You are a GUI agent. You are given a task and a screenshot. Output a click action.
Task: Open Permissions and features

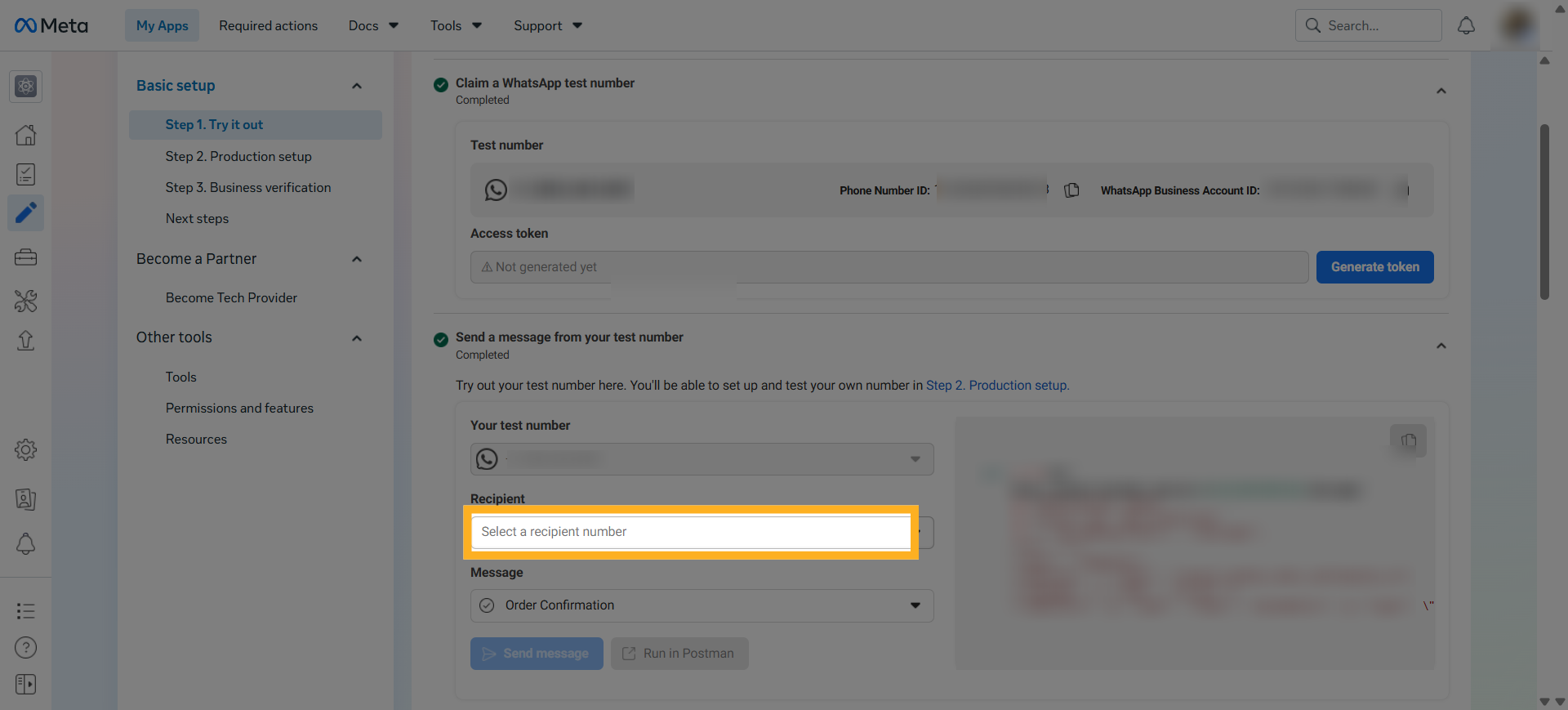(239, 408)
